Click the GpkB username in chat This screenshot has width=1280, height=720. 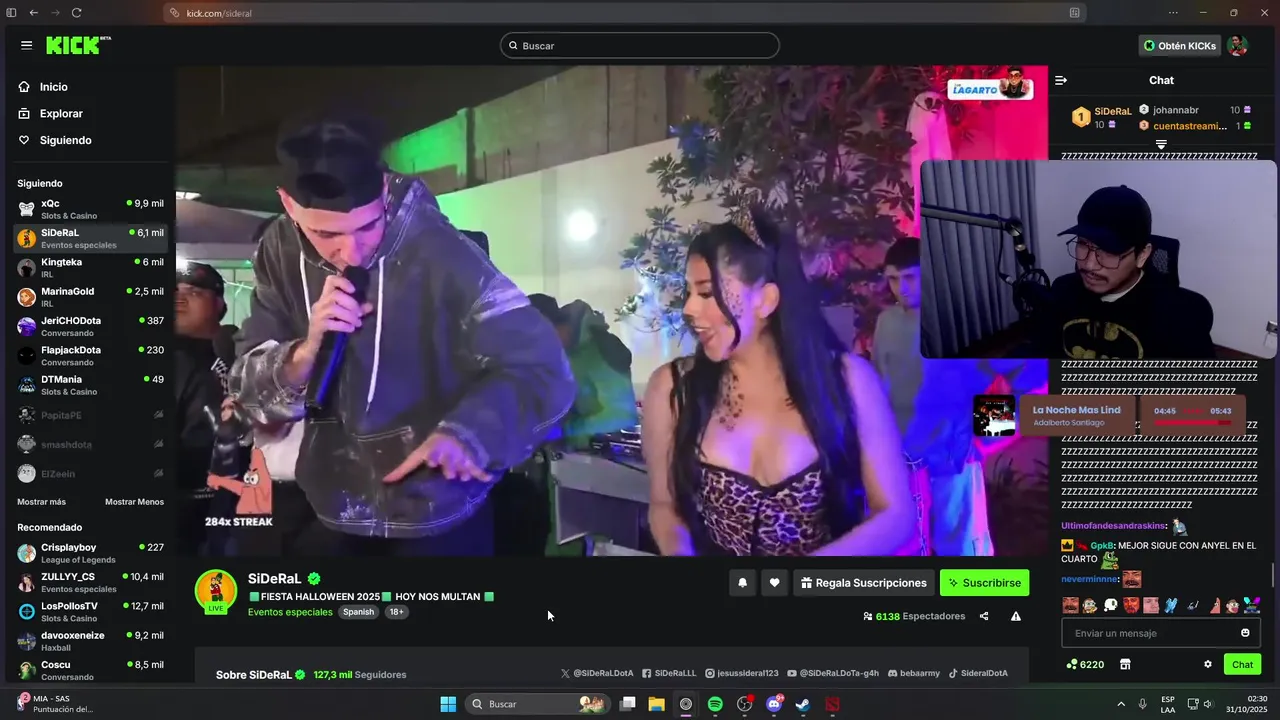1102,546
